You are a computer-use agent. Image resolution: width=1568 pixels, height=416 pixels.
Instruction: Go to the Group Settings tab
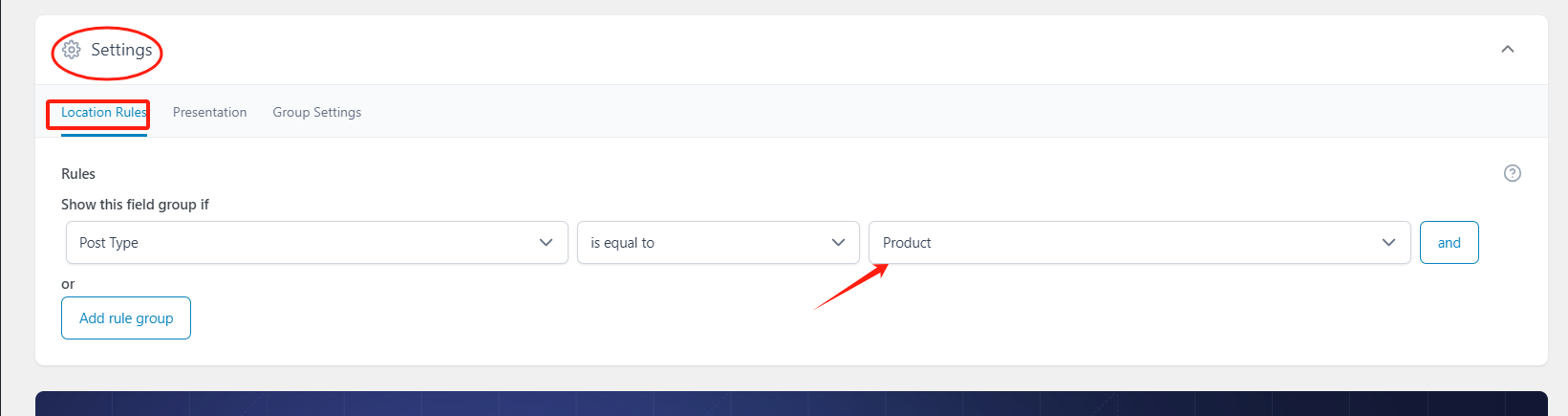(316, 113)
